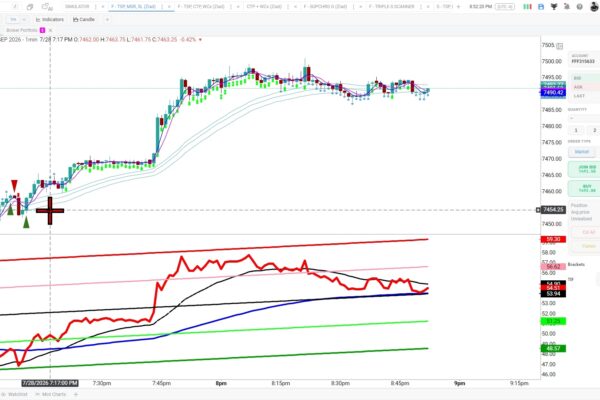Image resolution: width=600 pixels, height=400 pixels.
Task: Click the 7/28/2026 7:17:00 PM time label
Action: click(x=50, y=383)
